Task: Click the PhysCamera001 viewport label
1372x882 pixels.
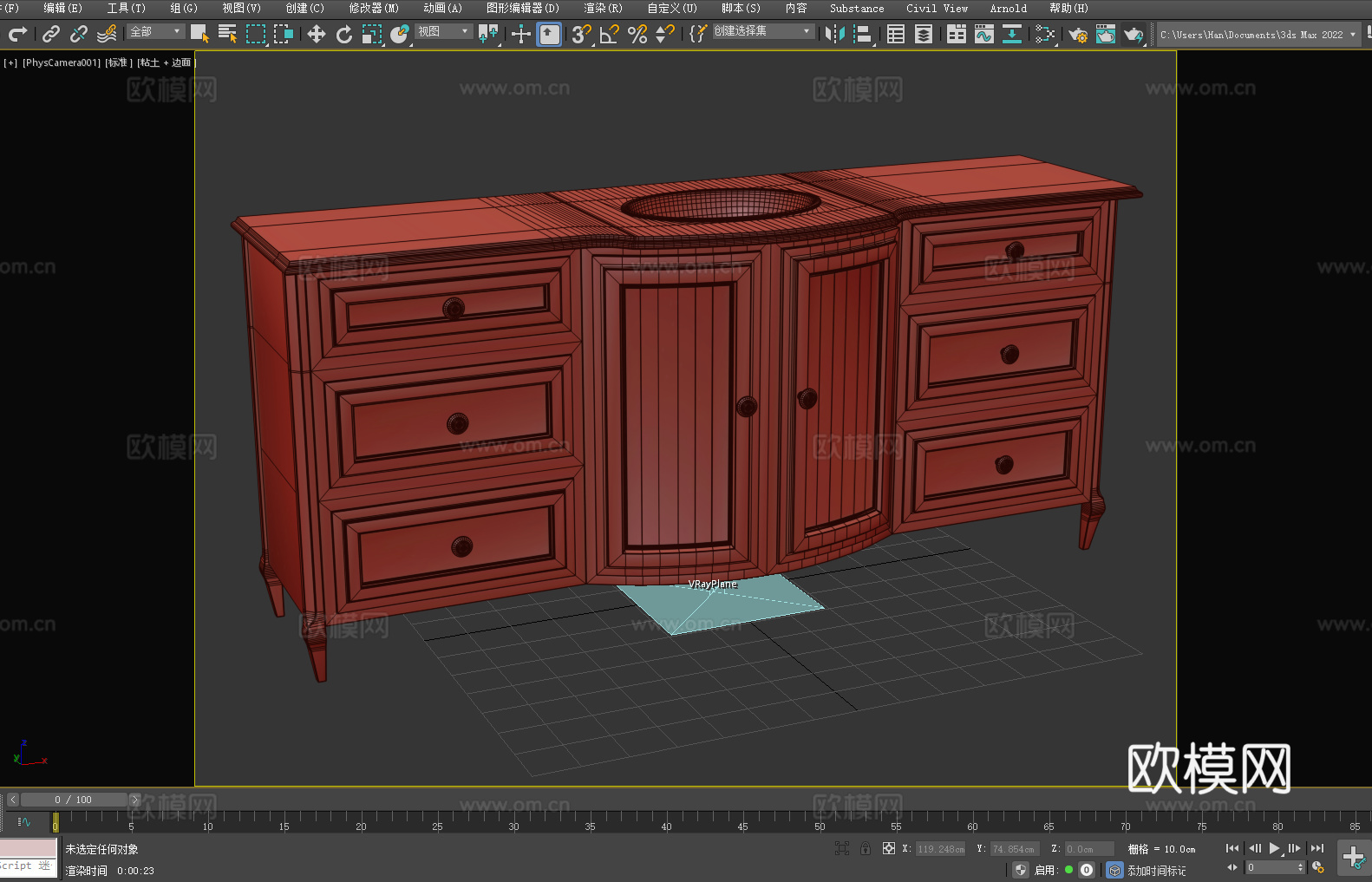Action: [62, 62]
